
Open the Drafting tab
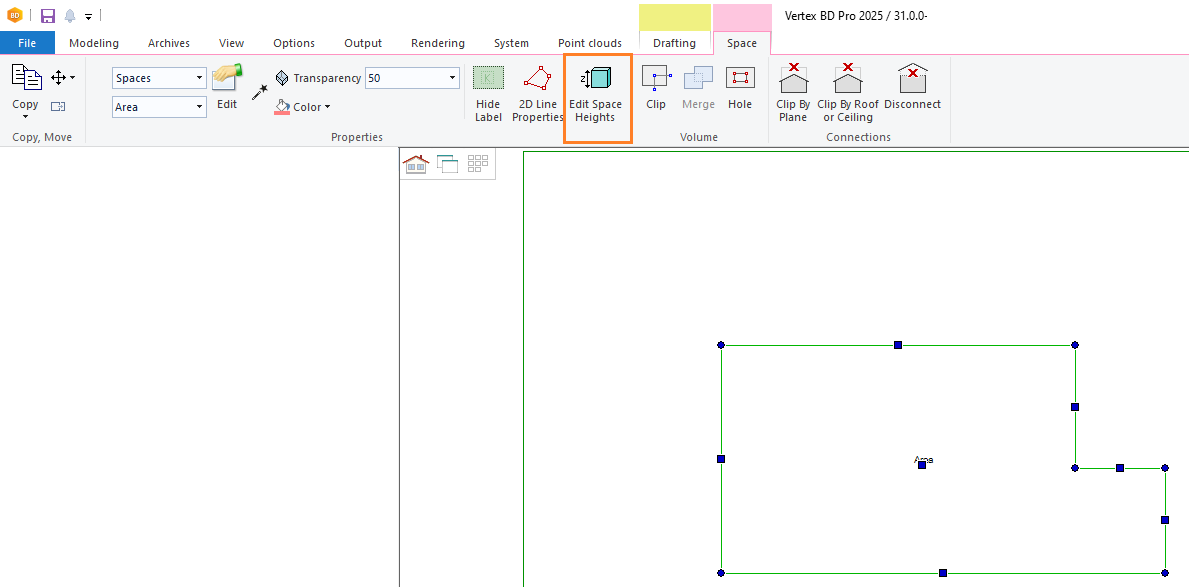674,43
